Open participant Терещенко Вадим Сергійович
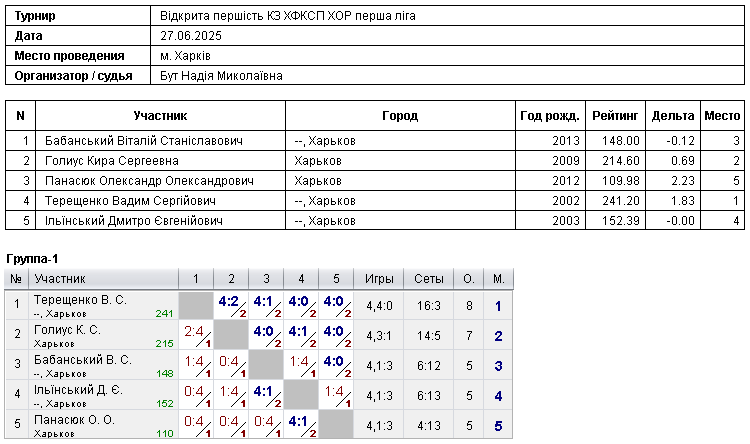Viewport: 750px width, 444px height. pos(130,201)
